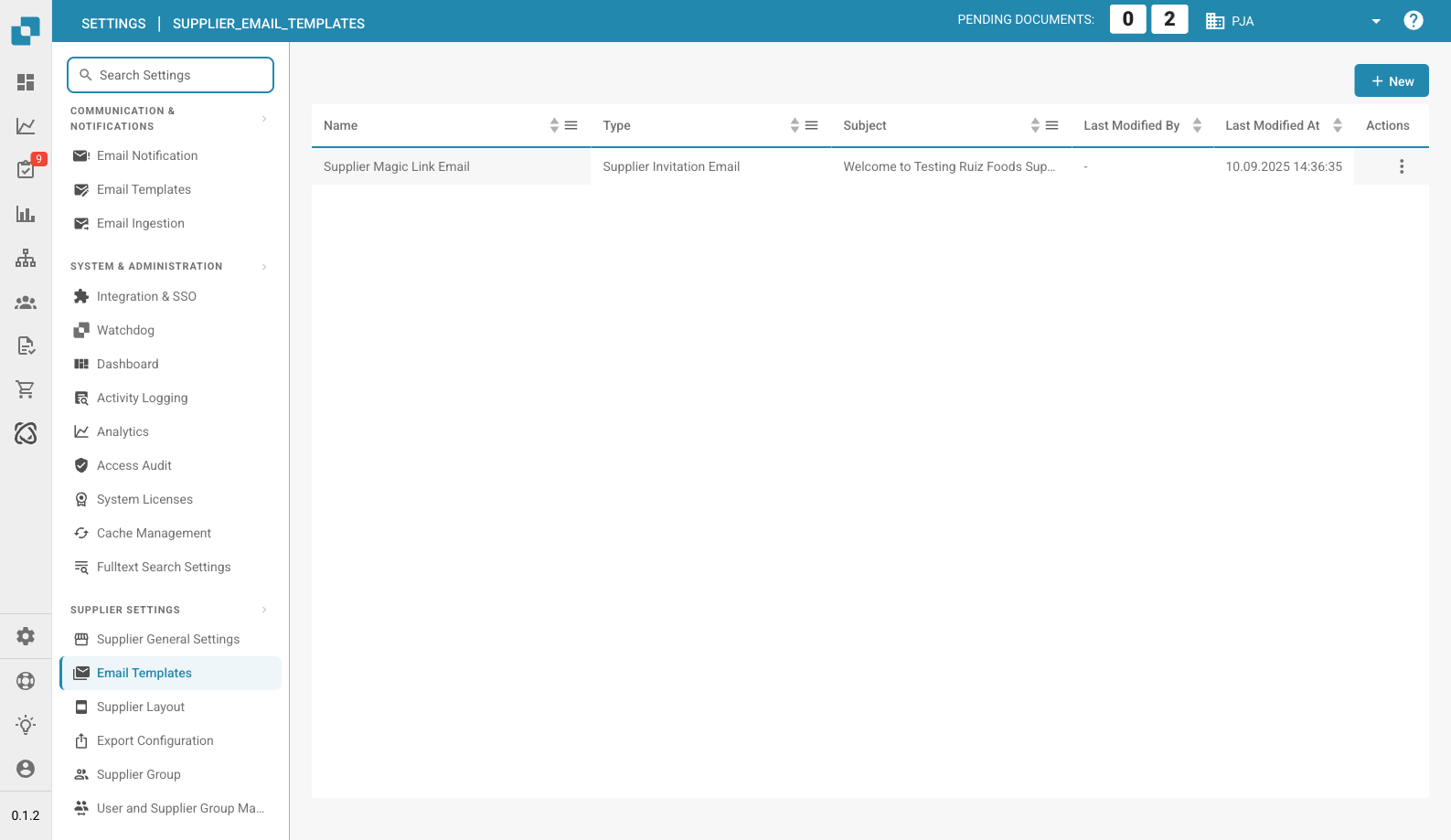Collapse the Supplier Settings section

[x=264, y=610]
